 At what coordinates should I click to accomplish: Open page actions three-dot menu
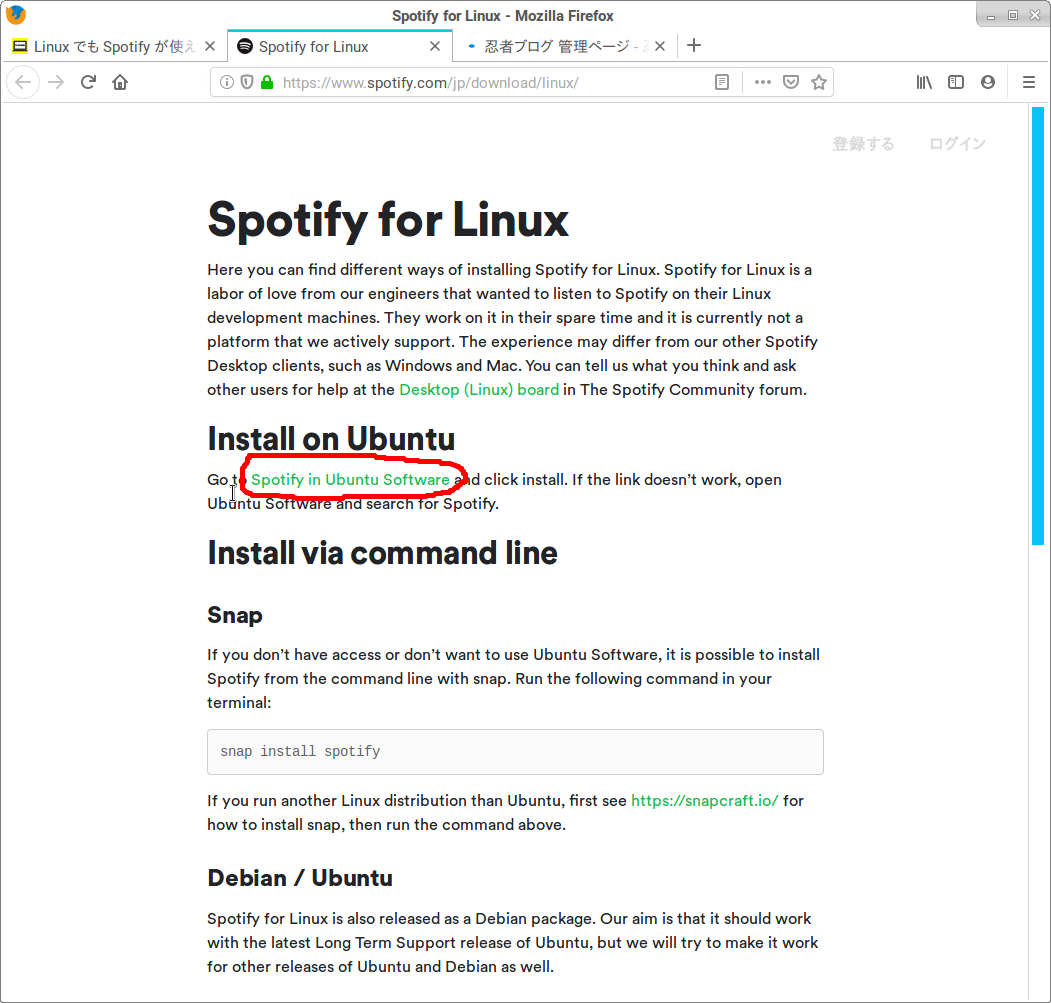(763, 82)
